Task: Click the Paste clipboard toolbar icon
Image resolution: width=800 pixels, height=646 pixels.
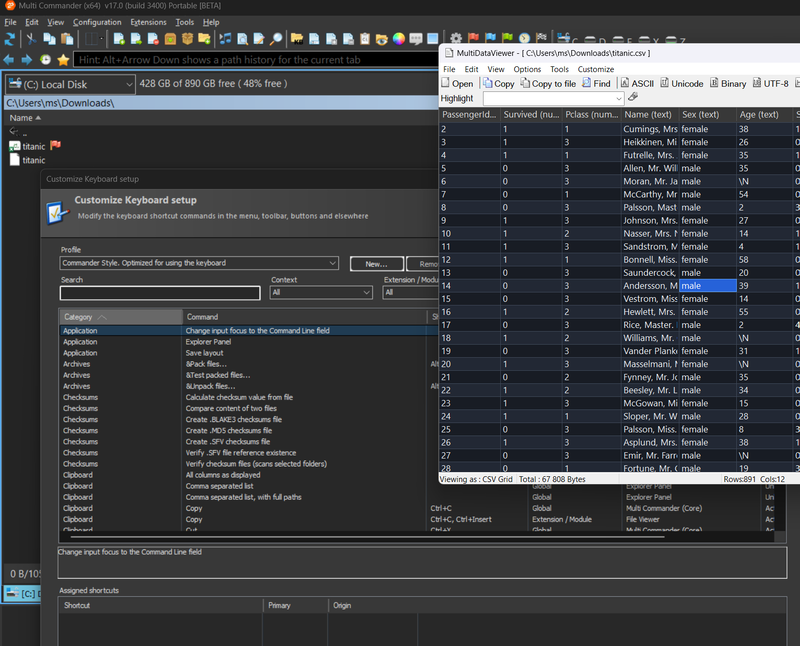Action: (x=67, y=39)
